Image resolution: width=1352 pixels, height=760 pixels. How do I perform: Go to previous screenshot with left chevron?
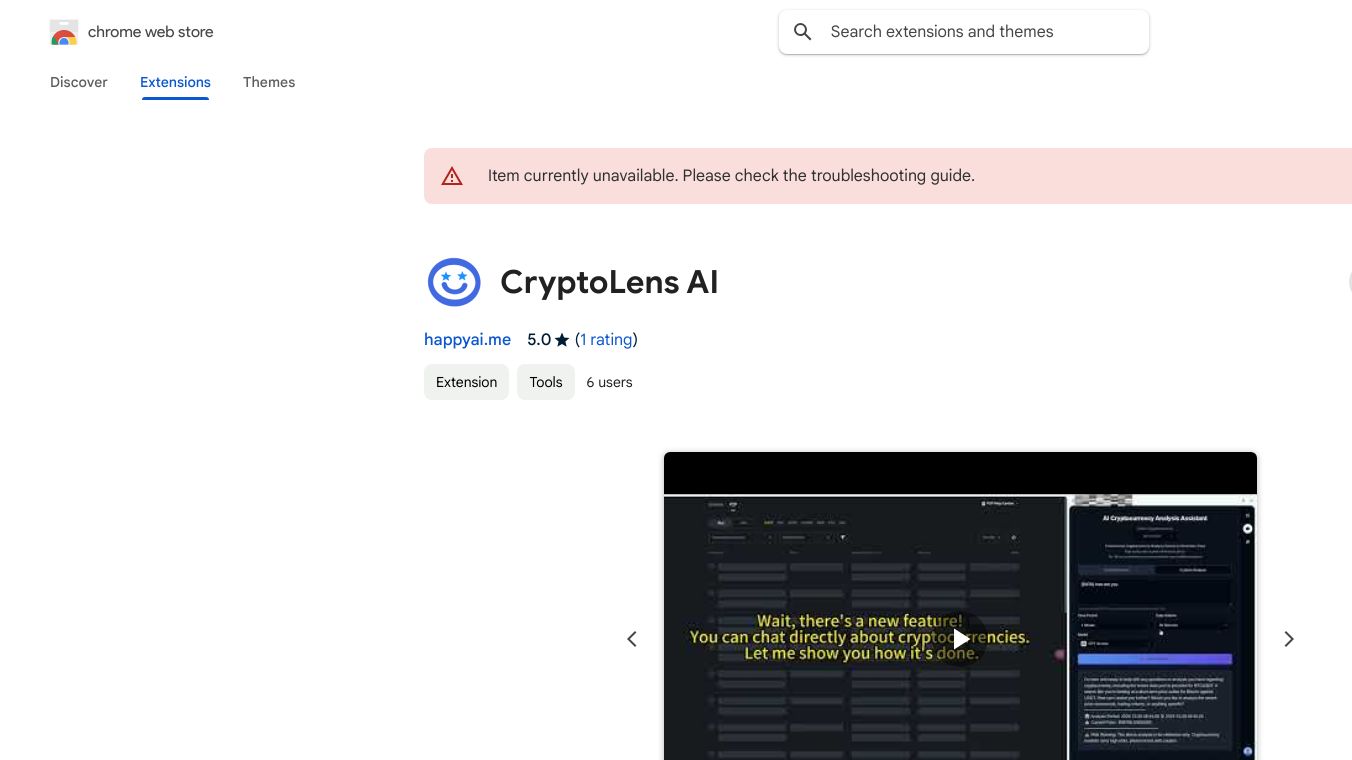click(632, 639)
